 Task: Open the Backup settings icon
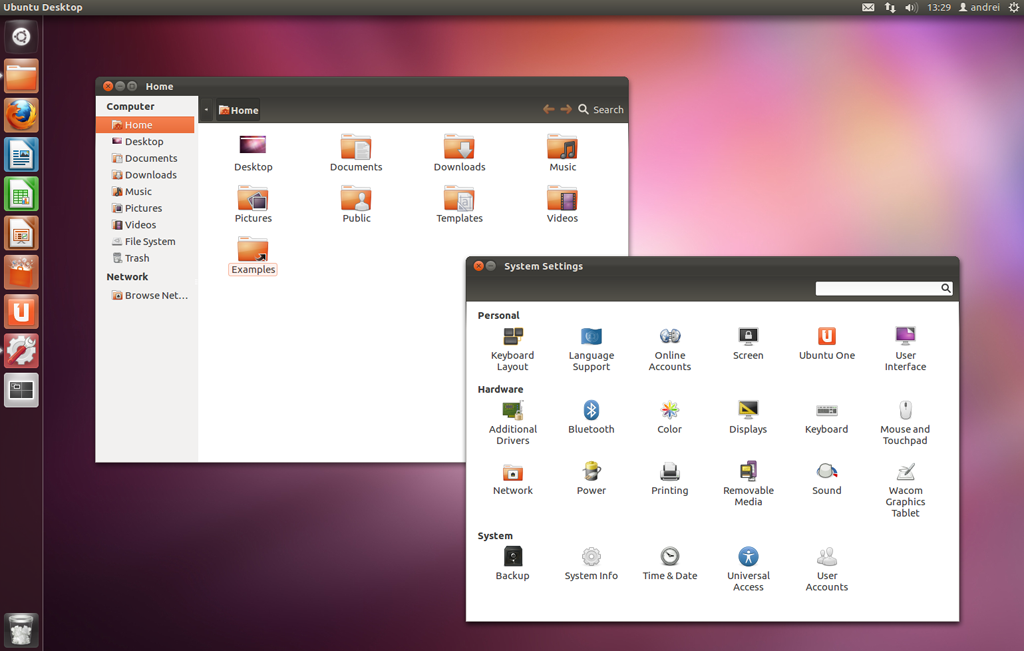(x=512, y=557)
